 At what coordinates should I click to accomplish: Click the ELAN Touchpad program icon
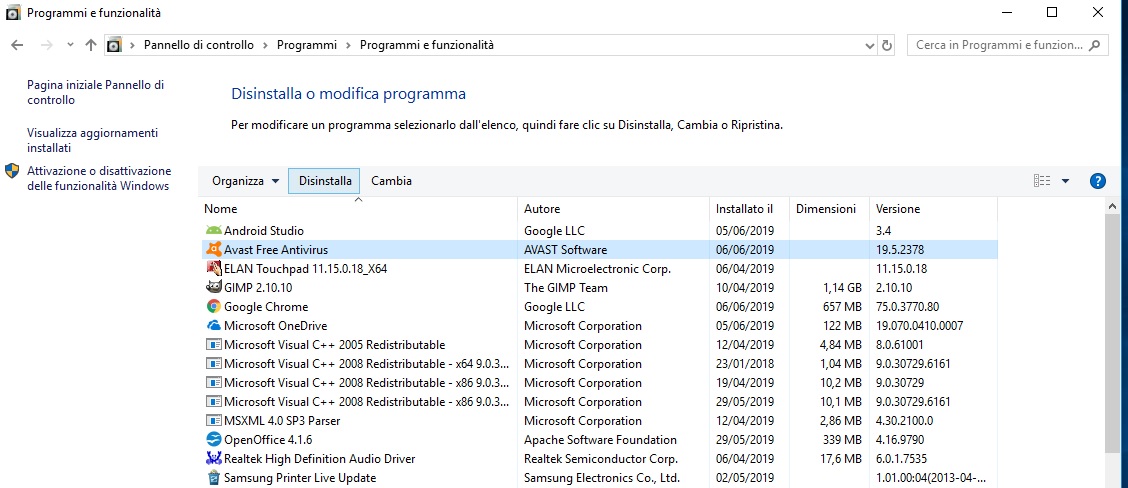coord(213,268)
